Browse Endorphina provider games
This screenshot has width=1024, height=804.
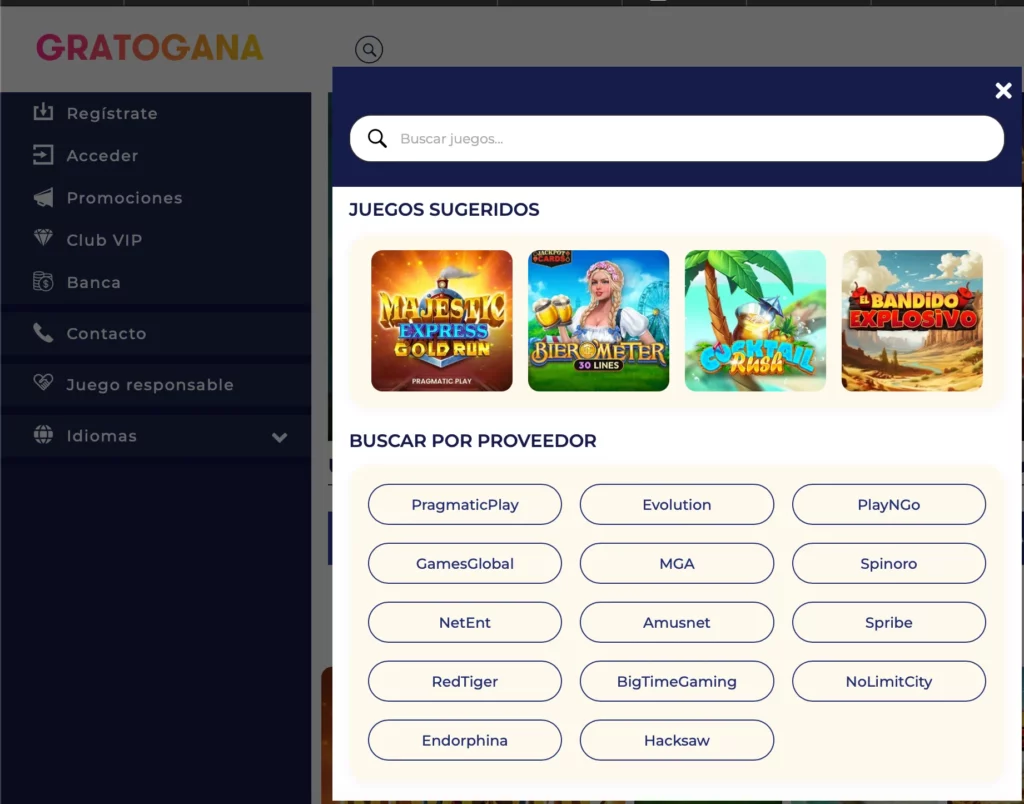464,740
